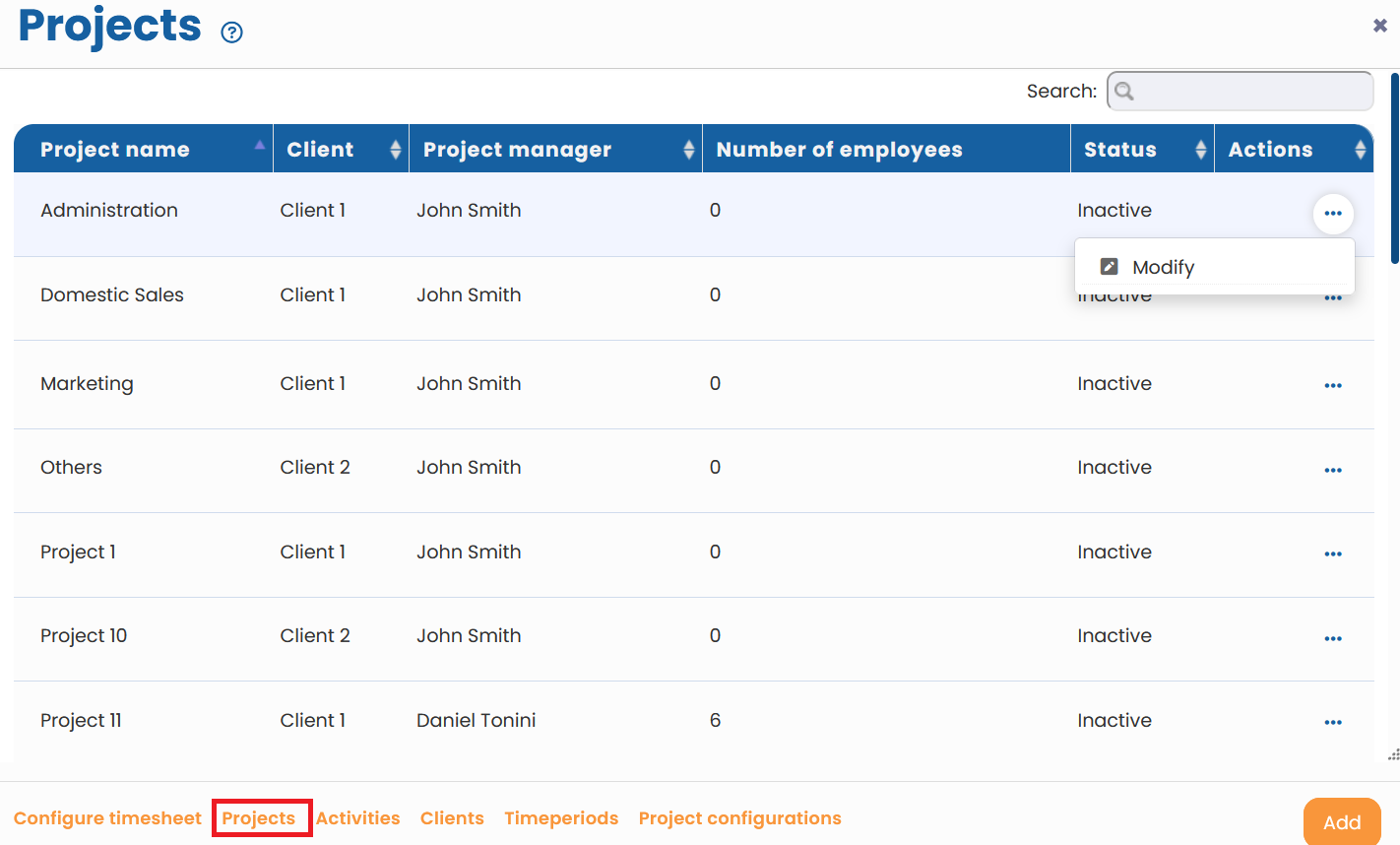Viewport: 1400px width, 845px height.
Task: Open Project configurations link
Action: 739,818
